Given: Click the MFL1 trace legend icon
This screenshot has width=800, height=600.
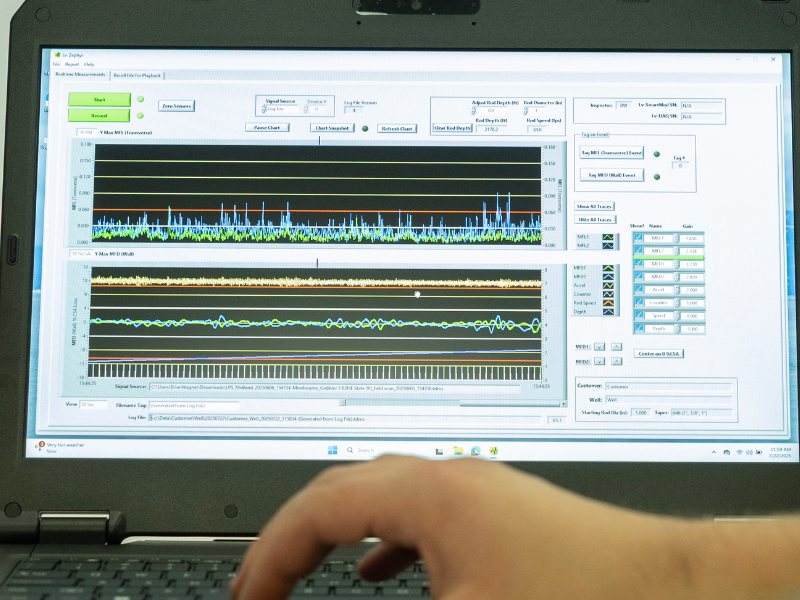Looking at the screenshot, I should [x=607, y=237].
